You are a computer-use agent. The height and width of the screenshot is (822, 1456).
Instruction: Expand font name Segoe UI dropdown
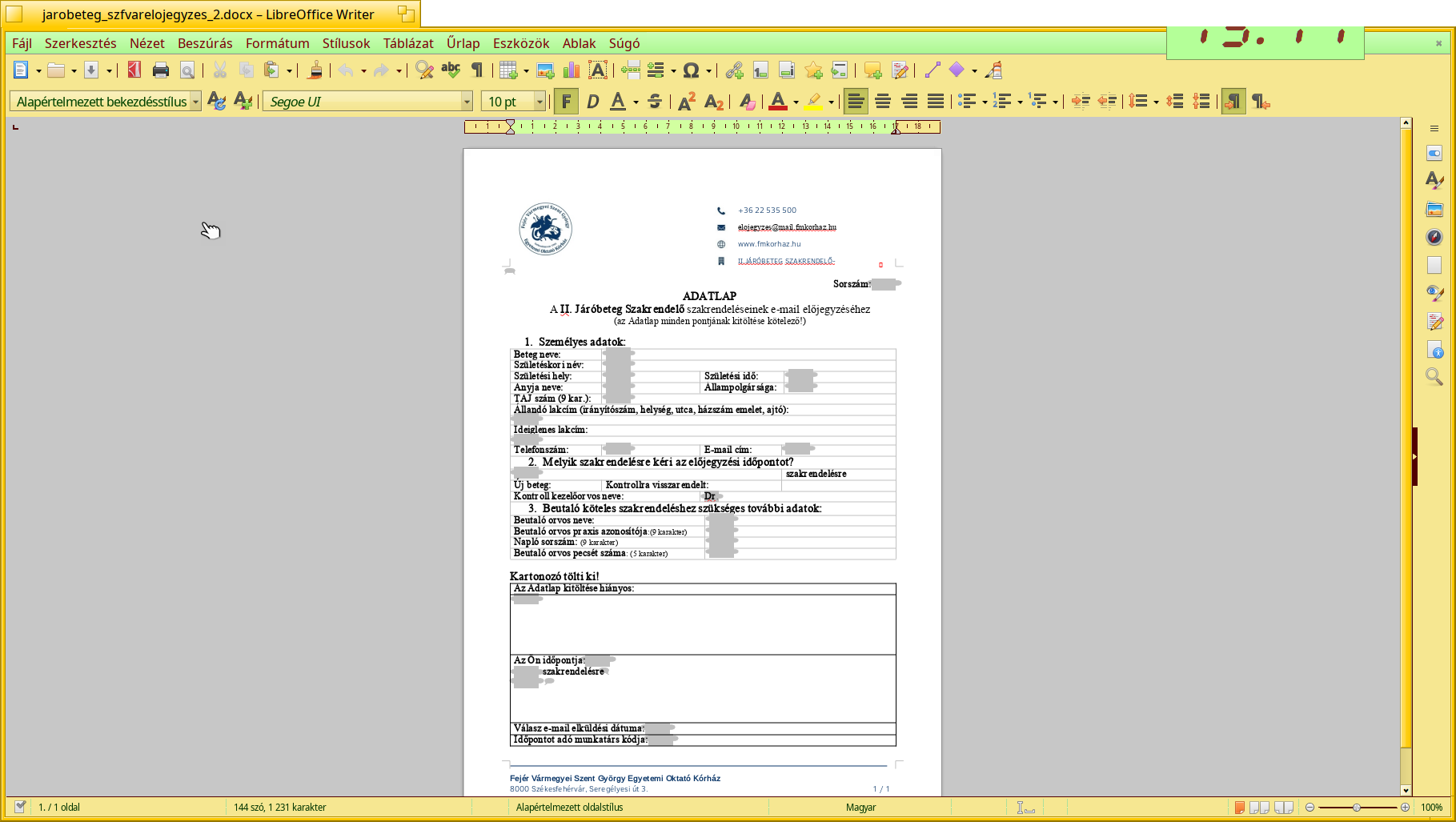[467, 102]
